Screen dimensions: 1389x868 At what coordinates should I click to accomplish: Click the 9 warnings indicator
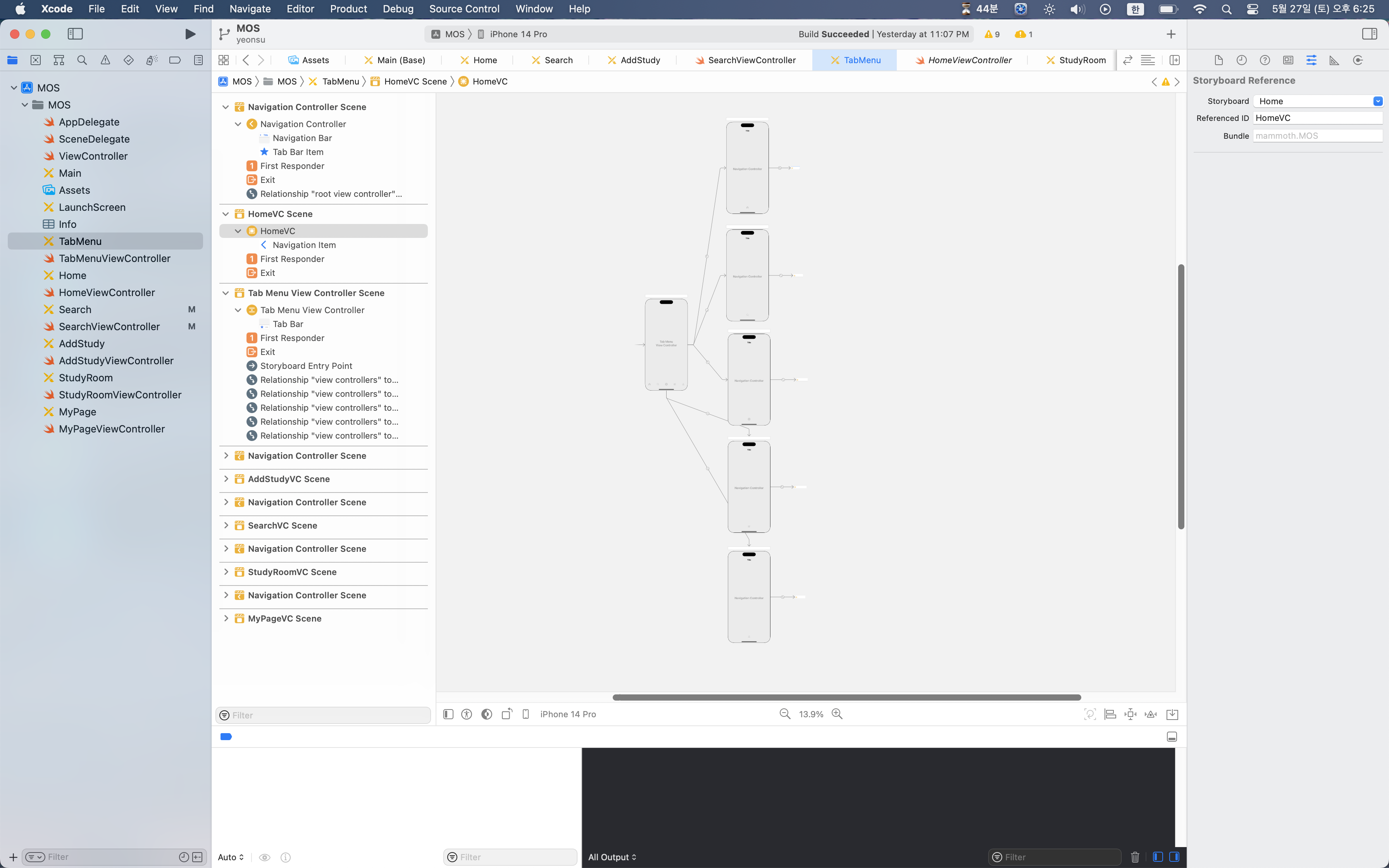(992, 34)
